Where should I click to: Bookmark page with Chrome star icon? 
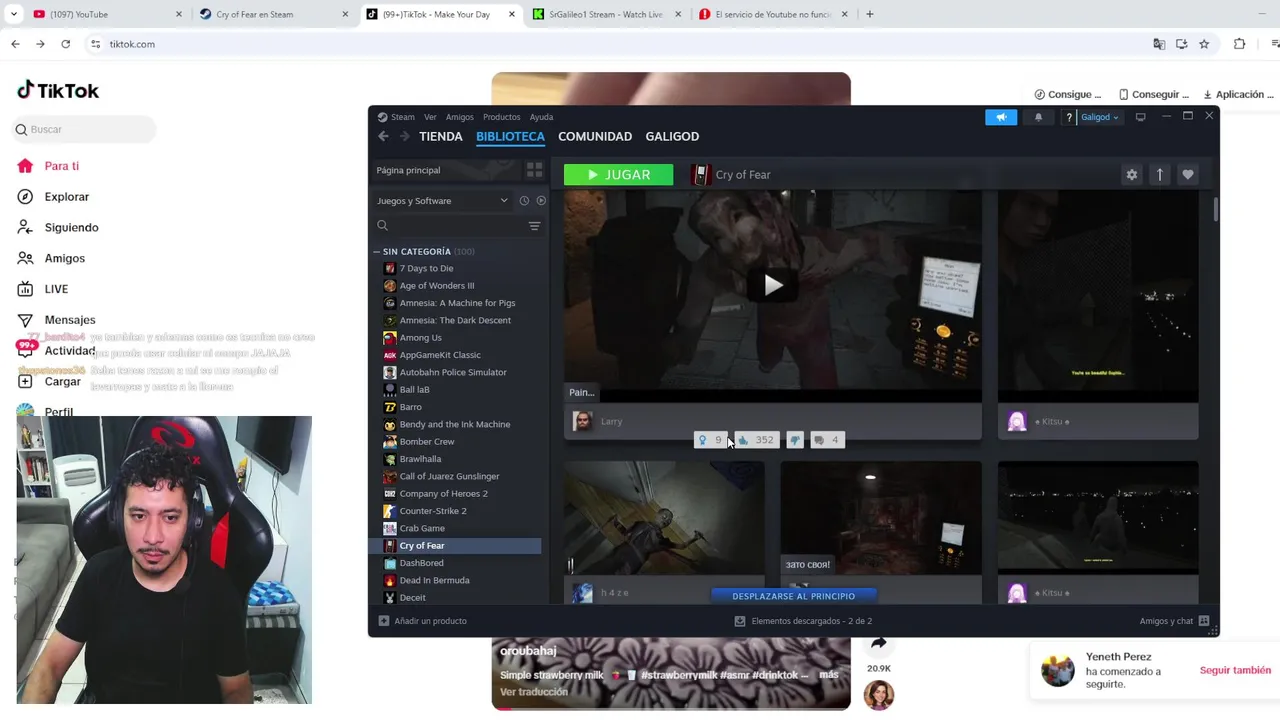pos(1204,44)
